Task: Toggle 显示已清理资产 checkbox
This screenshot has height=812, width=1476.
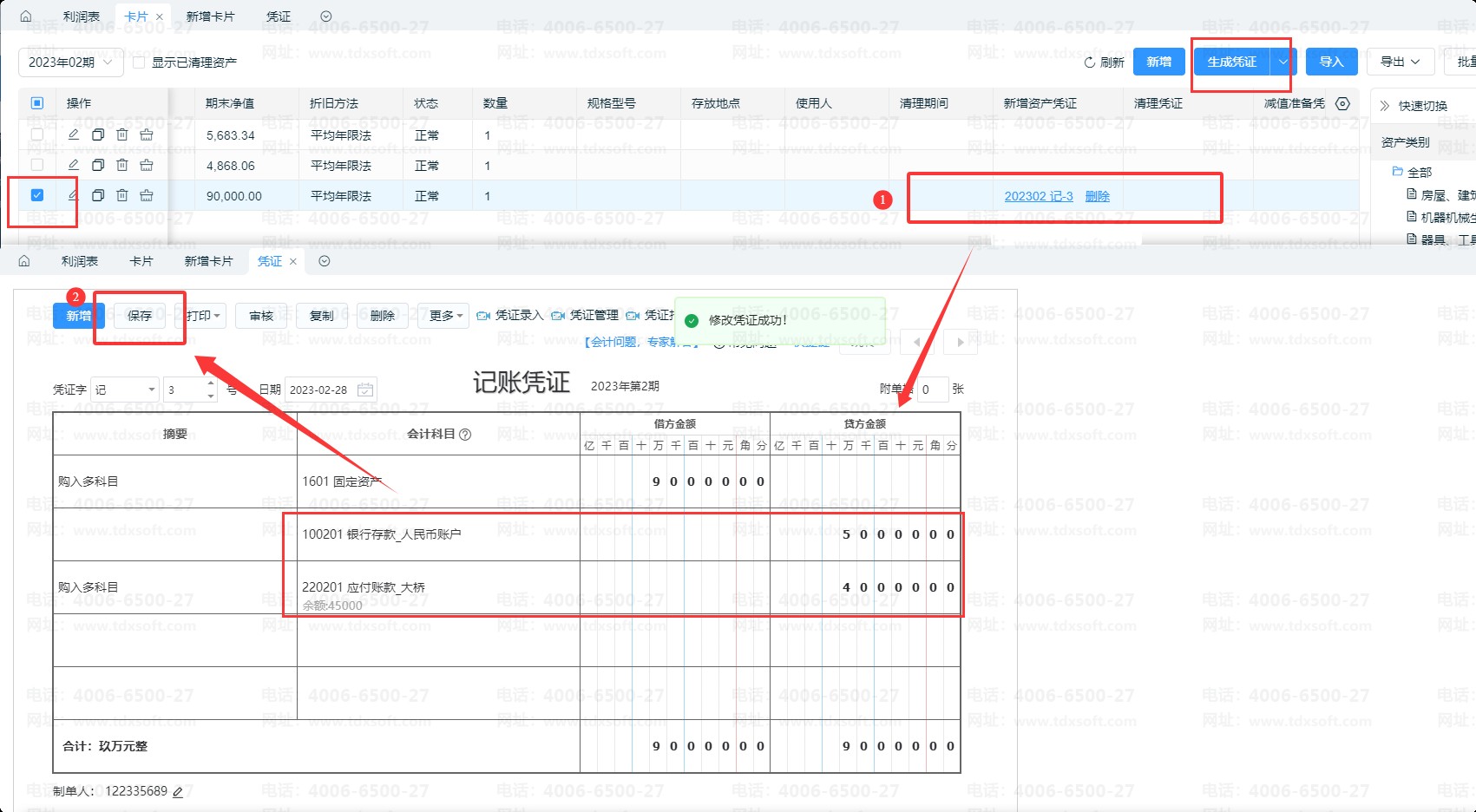Action: [x=139, y=62]
